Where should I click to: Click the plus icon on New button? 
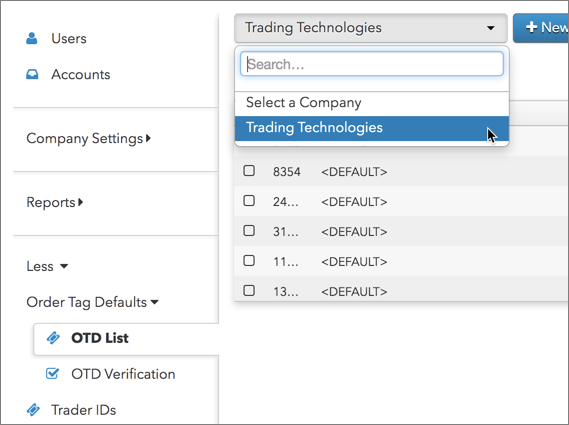[531, 27]
